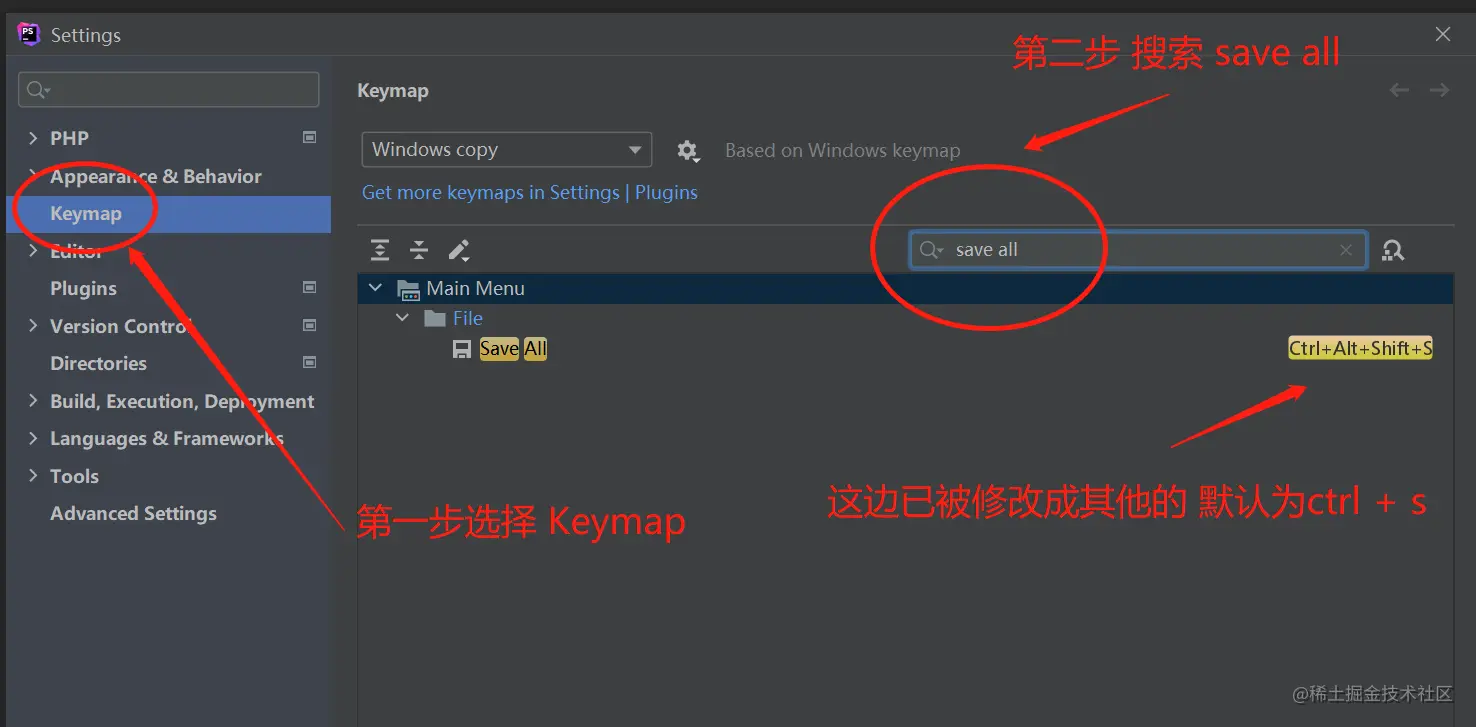Expand the Tools section chevron
Image resolution: width=1476 pixels, height=727 pixels.
point(33,476)
